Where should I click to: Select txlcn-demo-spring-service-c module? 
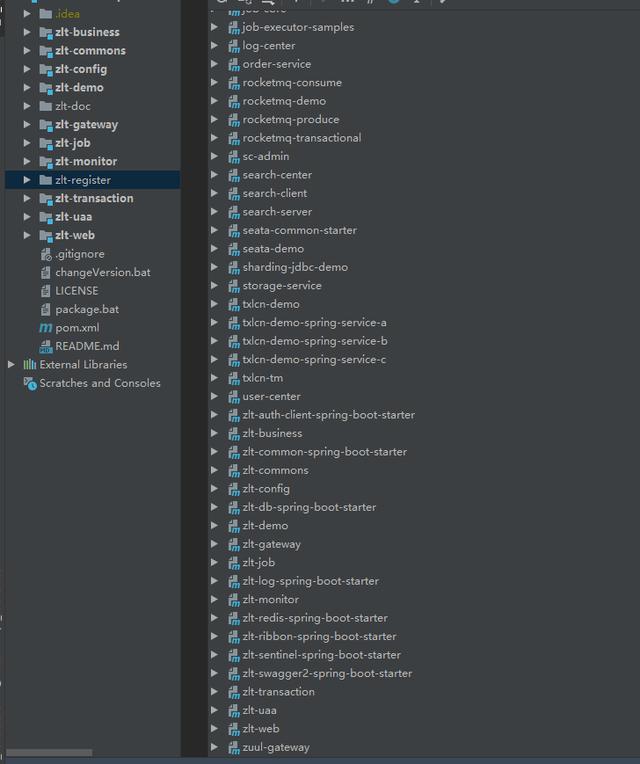point(314,360)
